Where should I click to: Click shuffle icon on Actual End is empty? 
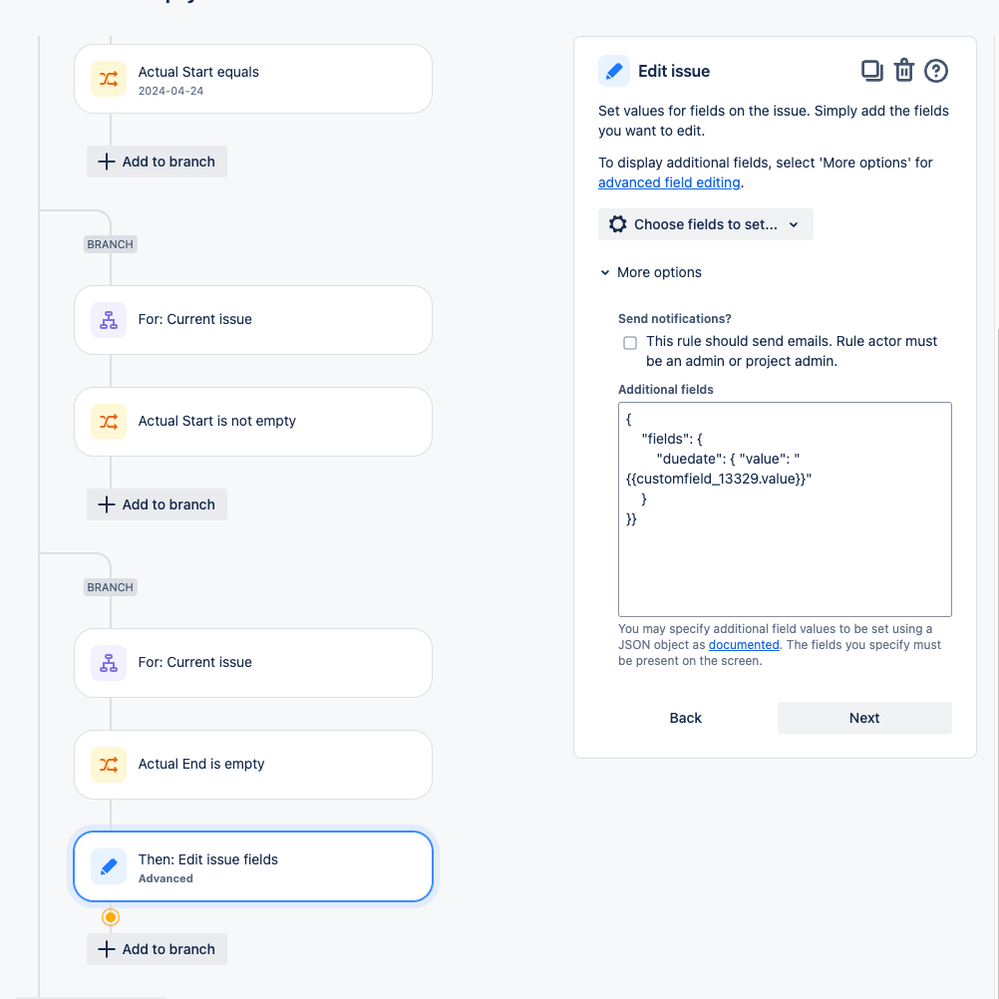(x=108, y=765)
